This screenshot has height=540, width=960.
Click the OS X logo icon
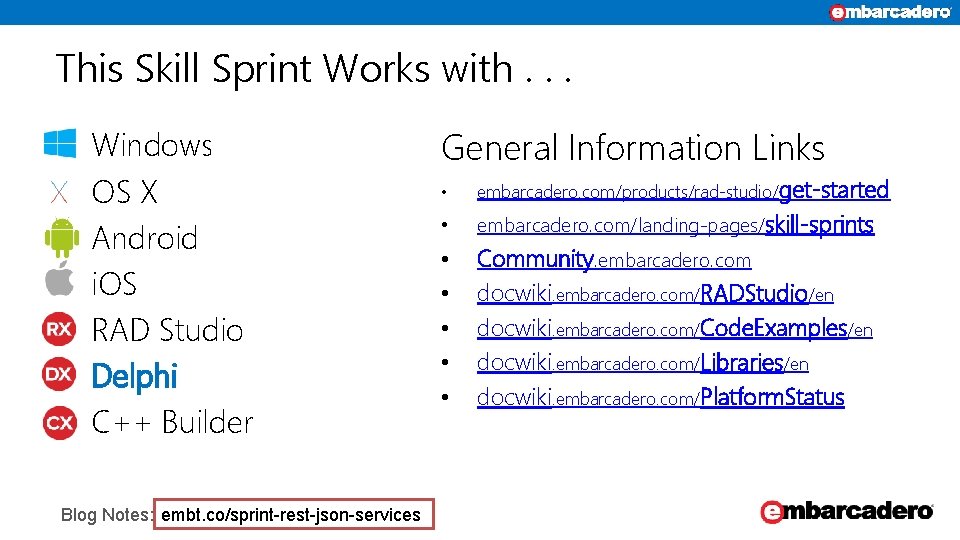59,192
